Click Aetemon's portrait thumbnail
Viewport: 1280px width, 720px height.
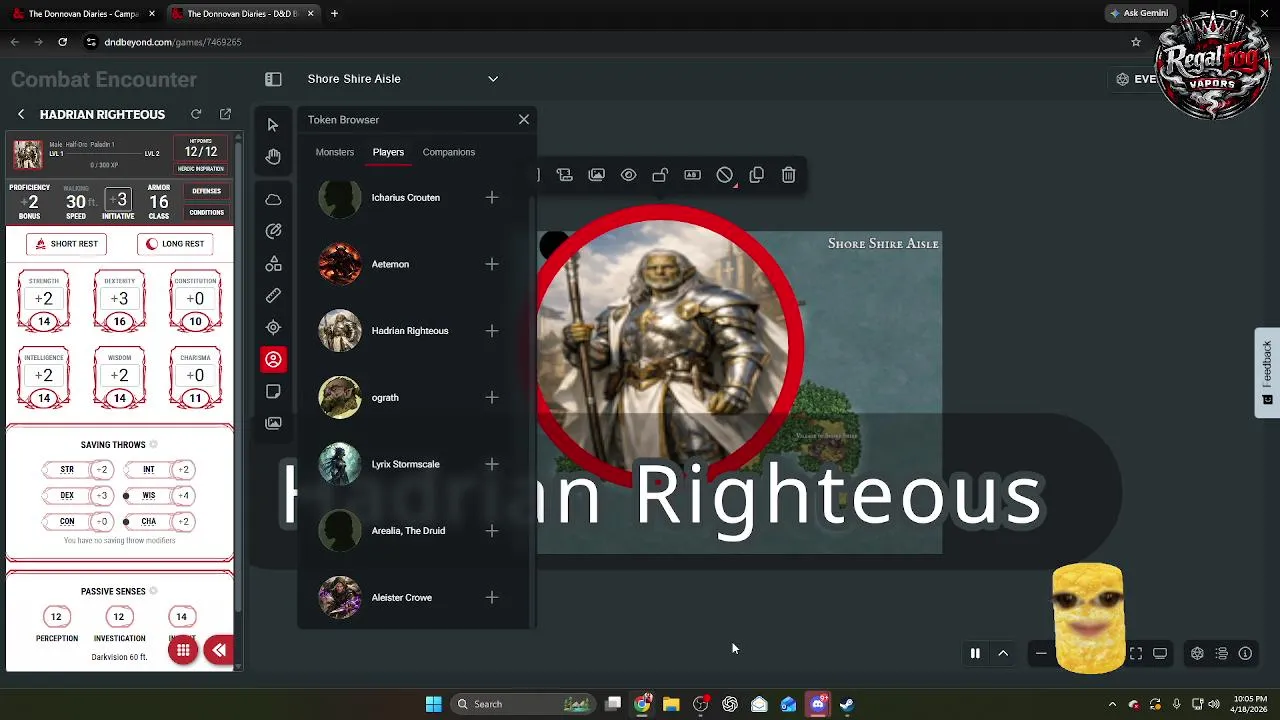coord(340,264)
